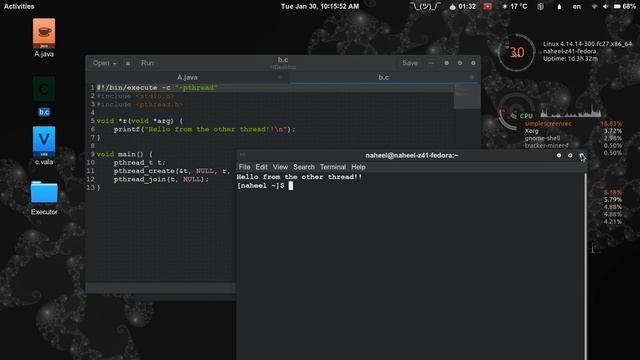Click the terminal title 'naheel@naheel-z41-fedora:~'
This screenshot has width=640, height=360.
click(411, 156)
